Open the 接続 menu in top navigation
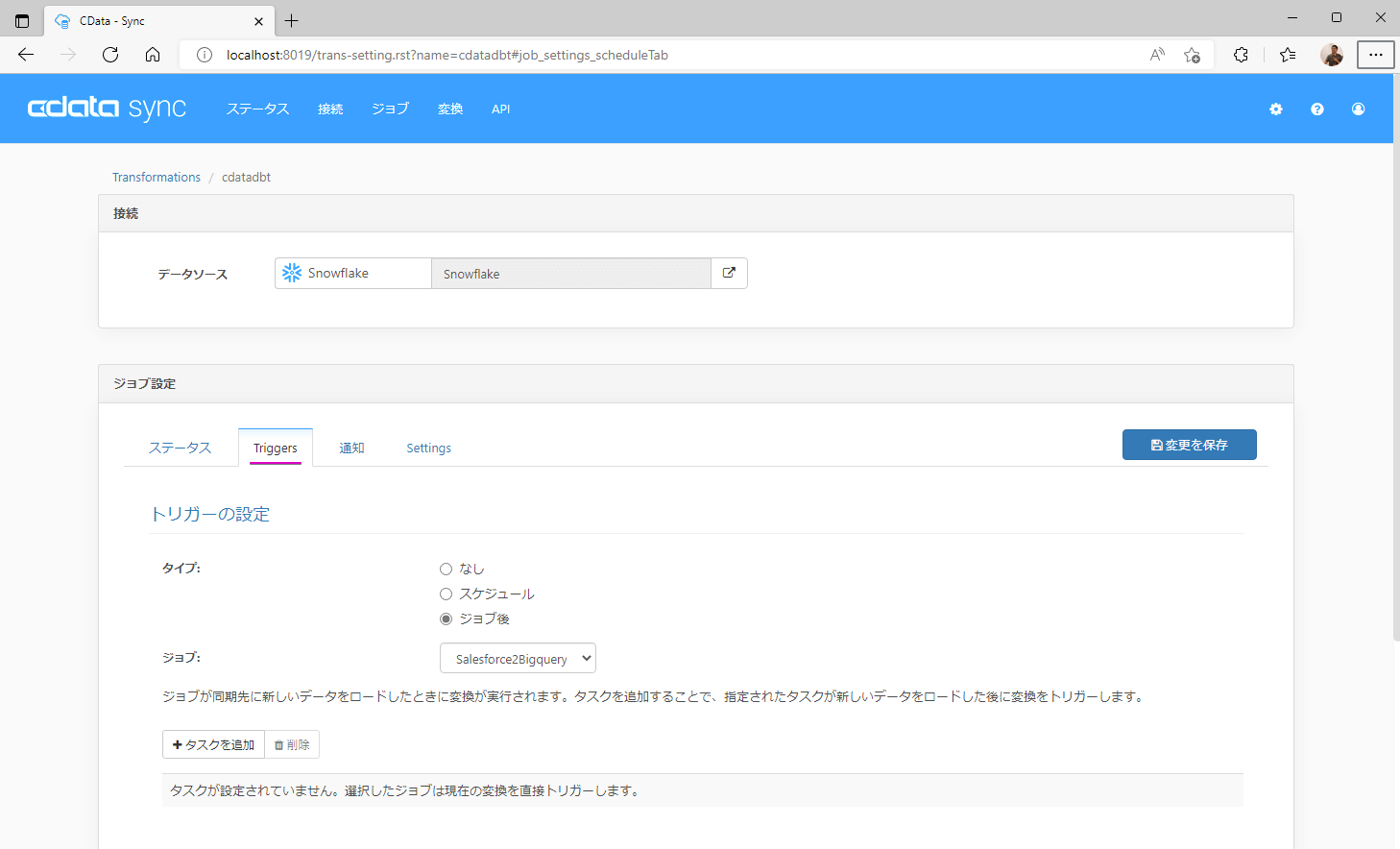Viewport: 1400px width, 849px height. 330,109
